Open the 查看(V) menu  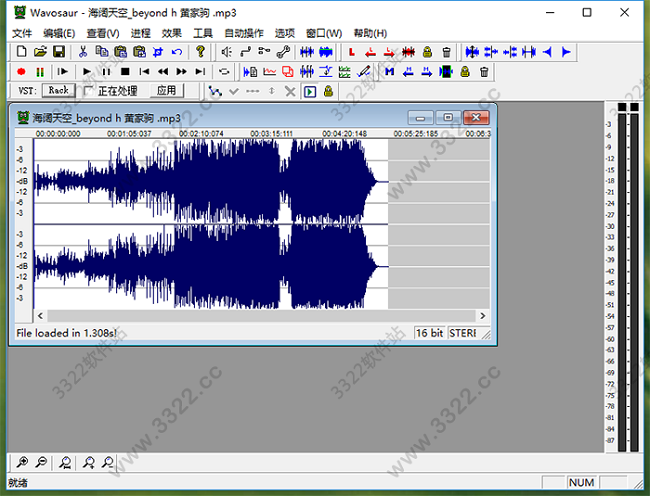click(103, 33)
